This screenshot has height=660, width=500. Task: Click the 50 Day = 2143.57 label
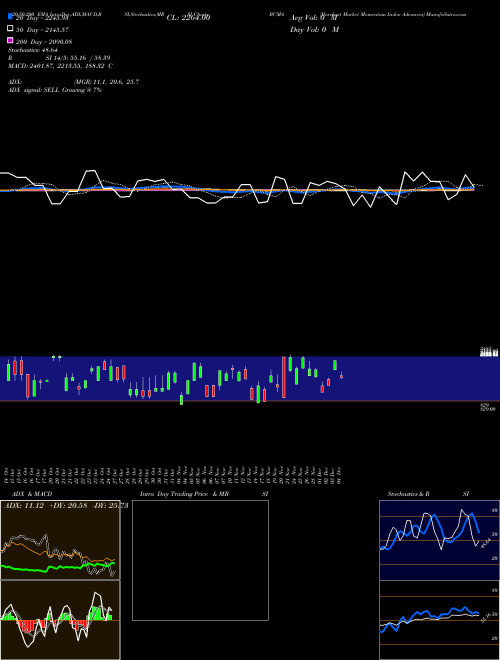(42, 30)
